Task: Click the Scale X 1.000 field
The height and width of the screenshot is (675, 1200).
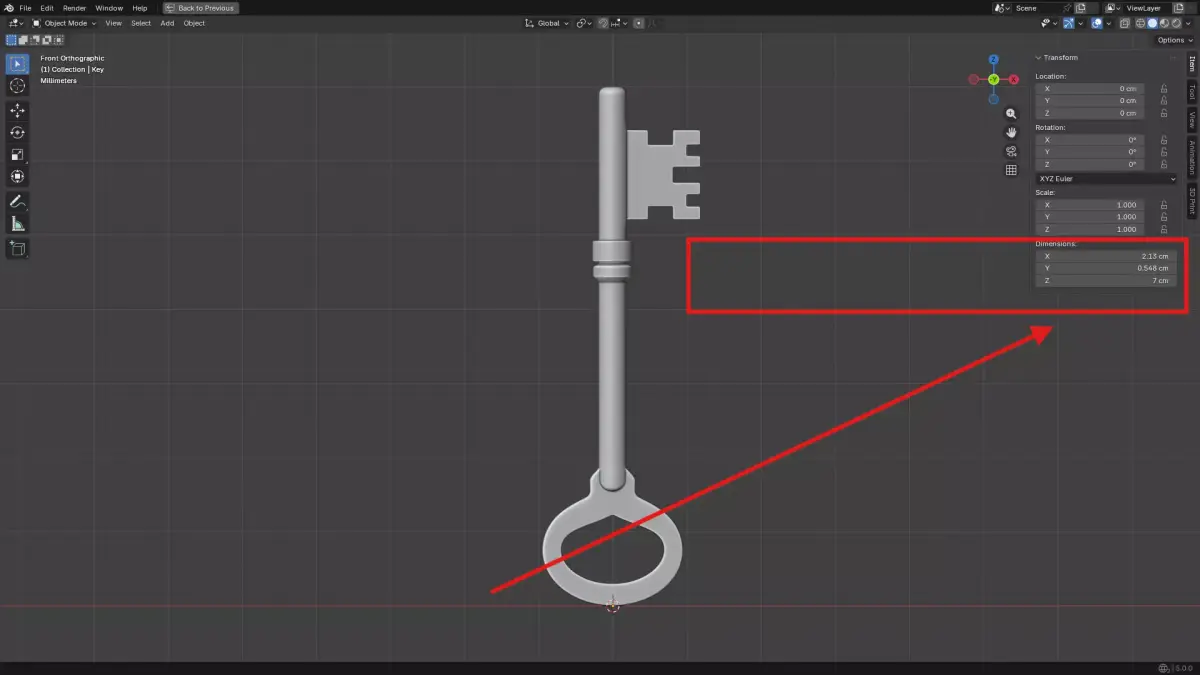Action: click(1090, 205)
